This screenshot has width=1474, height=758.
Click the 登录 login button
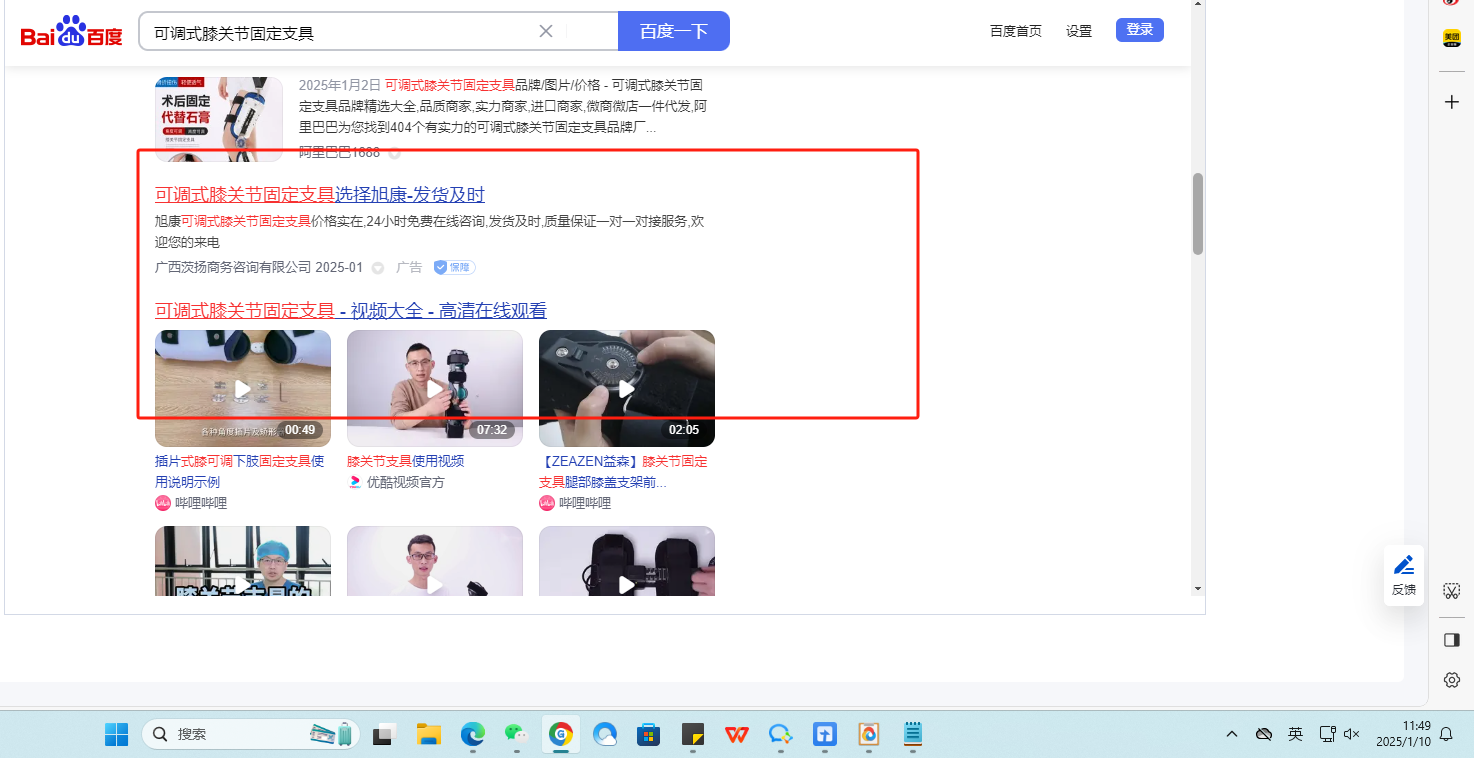pos(1140,30)
